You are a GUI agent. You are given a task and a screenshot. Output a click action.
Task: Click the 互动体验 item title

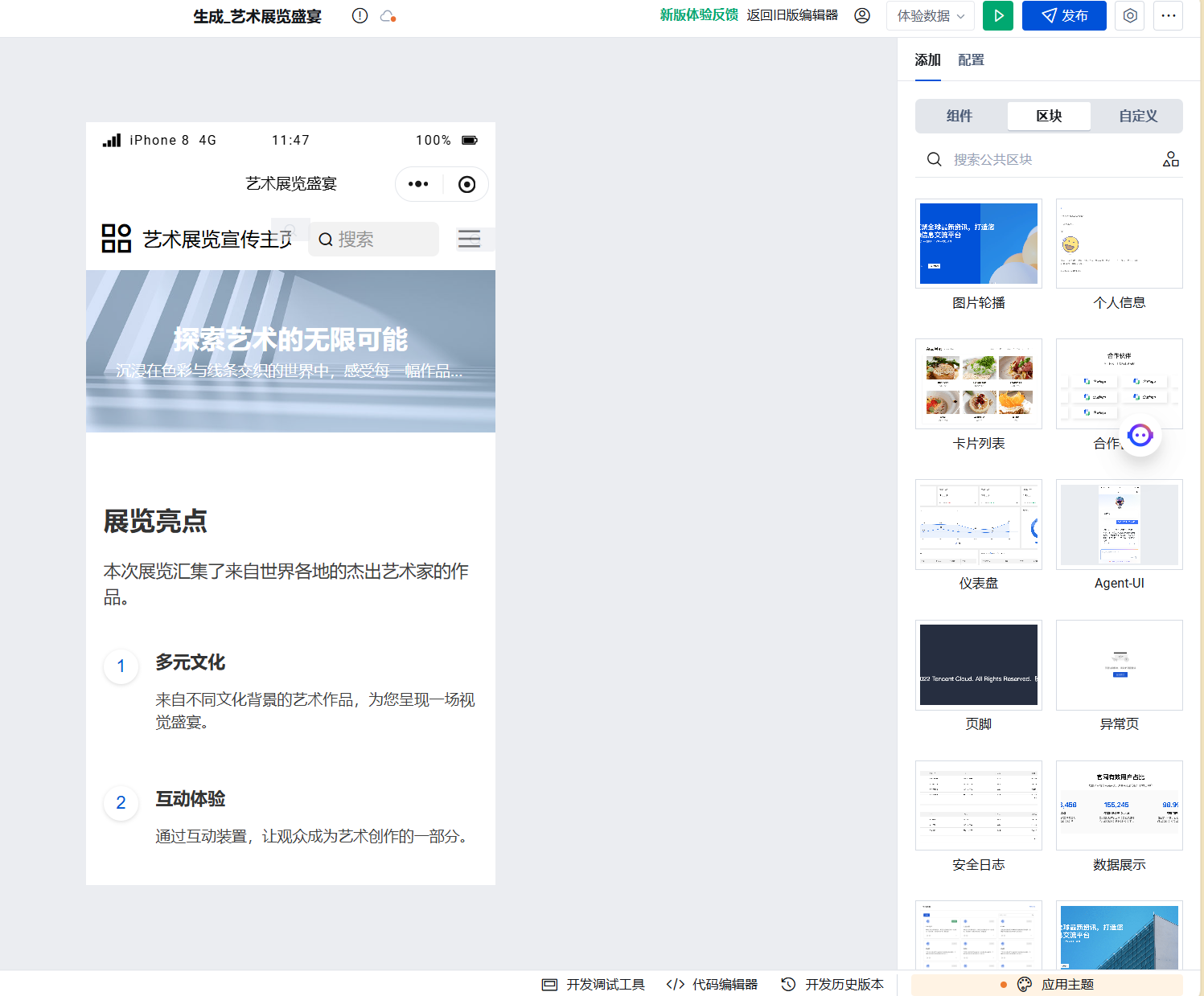click(191, 799)
